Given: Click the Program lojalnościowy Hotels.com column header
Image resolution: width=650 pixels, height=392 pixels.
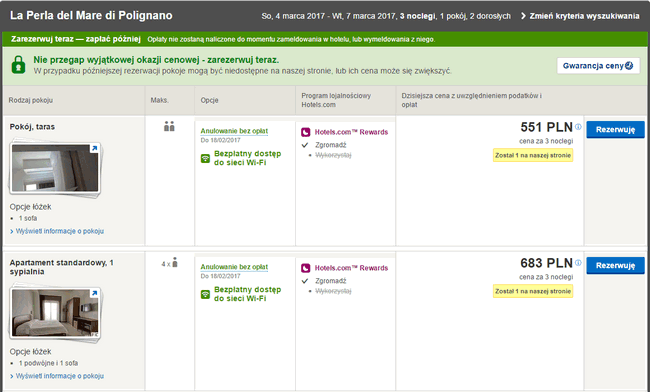Looking at the screenshot, I should (336, 100).
